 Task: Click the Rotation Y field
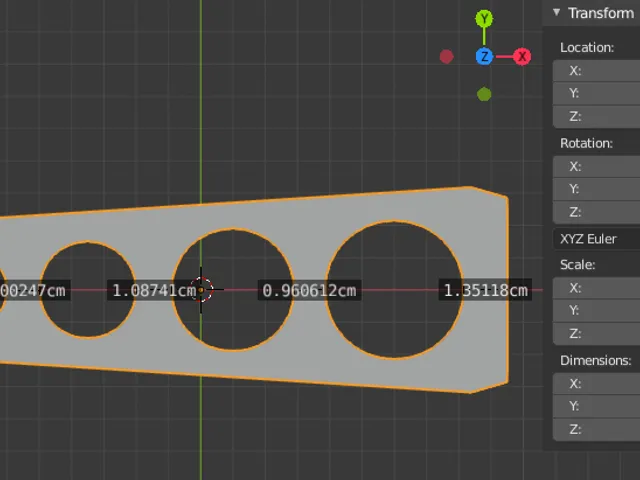coord(596,189)
